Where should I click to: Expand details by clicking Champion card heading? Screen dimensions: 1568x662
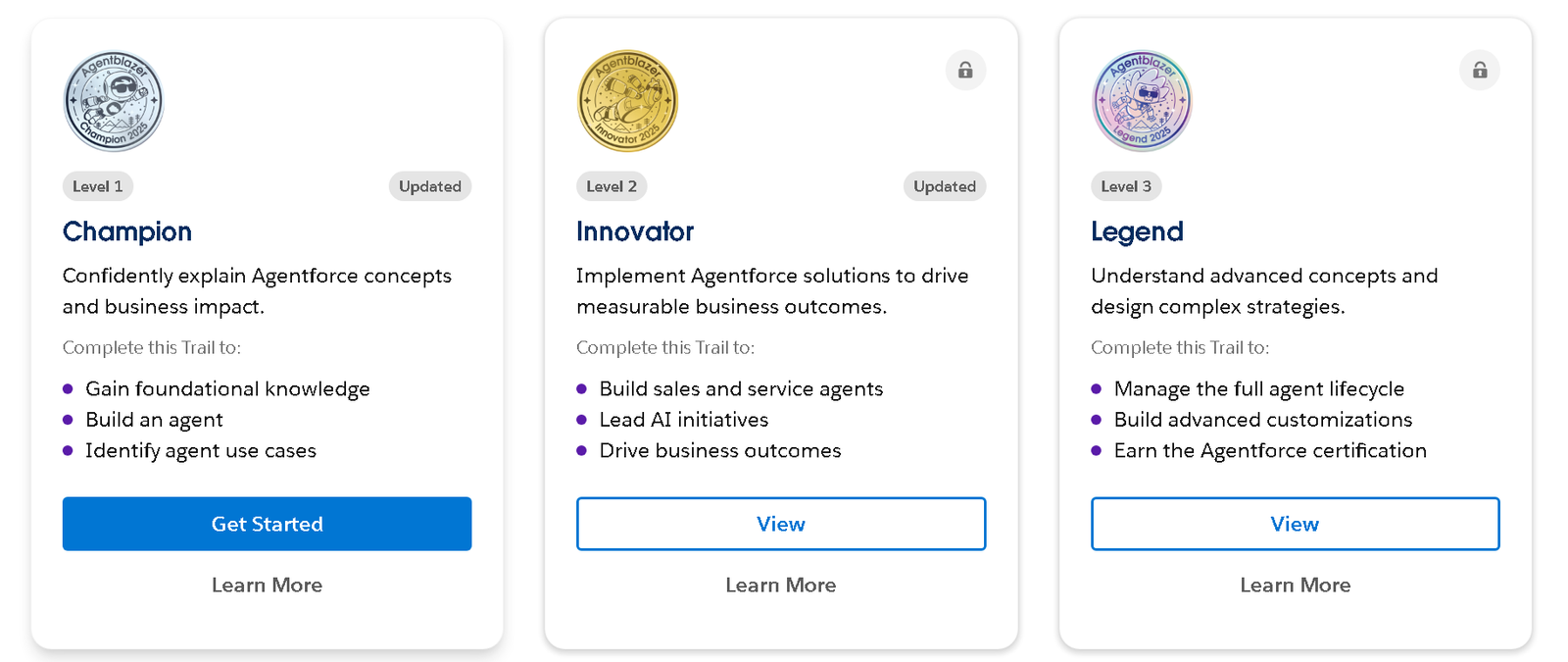[x=127, y=231]
